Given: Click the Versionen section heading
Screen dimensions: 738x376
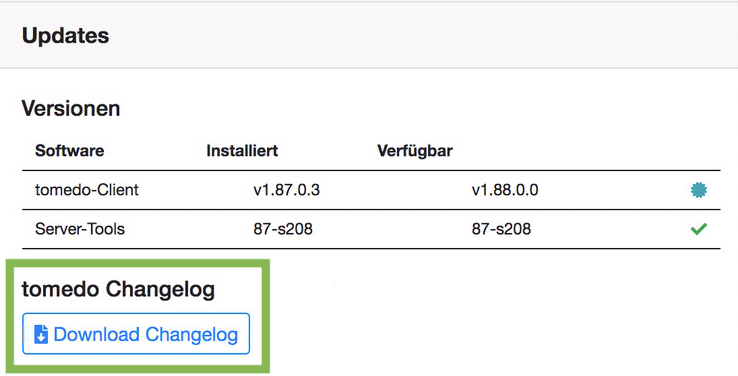Looking at the screenshot, I should [71, 109].
